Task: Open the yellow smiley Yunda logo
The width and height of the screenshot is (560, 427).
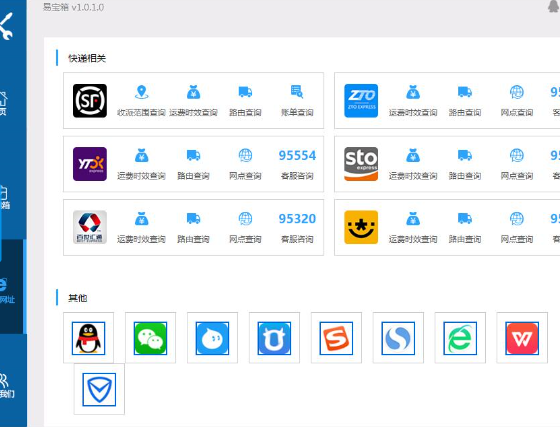Action: click(361, 227)
